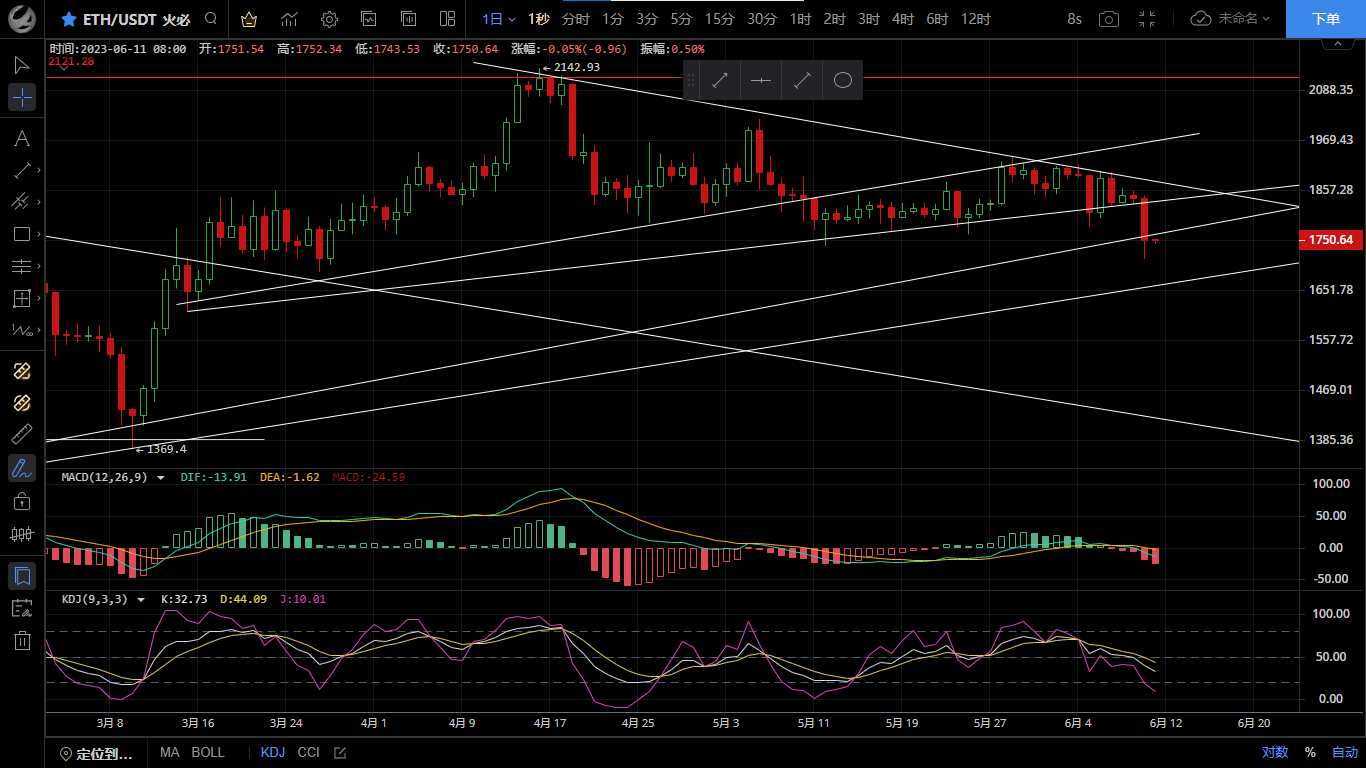Switch to the 15分 timeframe
The width and height of the screenshot is (1366, 768).
pyautogui.click(x=719, y=19)
